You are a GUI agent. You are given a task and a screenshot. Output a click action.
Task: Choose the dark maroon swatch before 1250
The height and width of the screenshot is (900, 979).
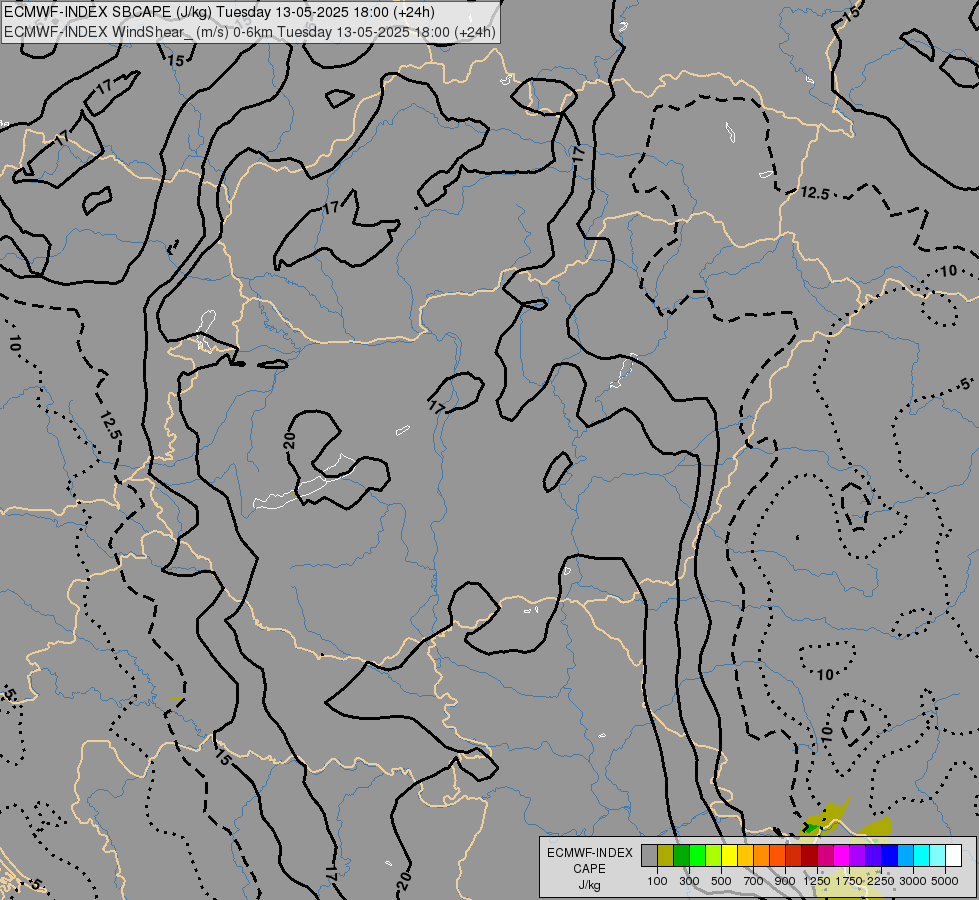click(809, 856)
